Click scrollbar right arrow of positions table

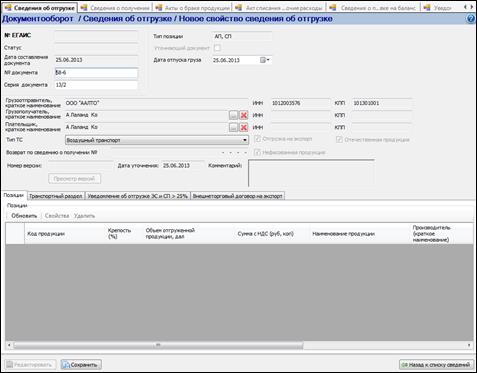pyautogui.click(x=469, y=345)
